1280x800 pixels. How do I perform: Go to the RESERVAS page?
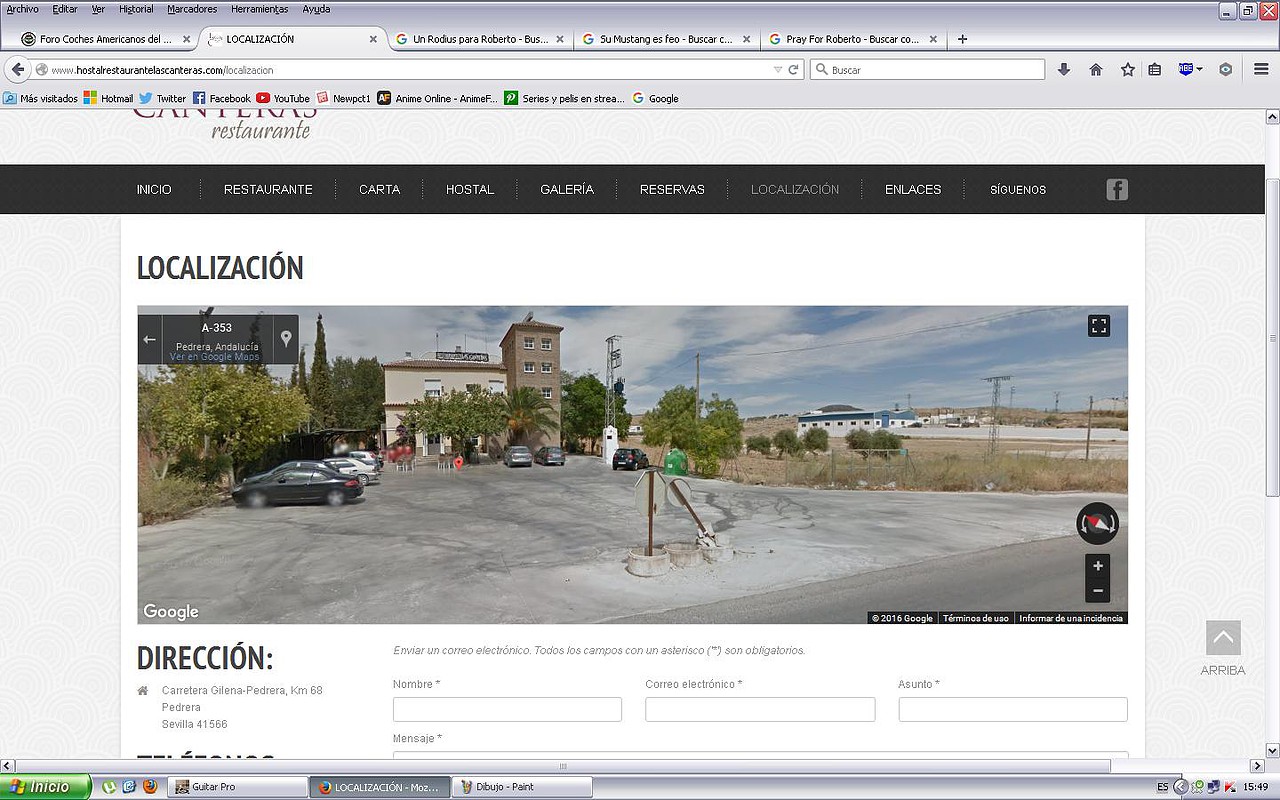click(x=672, y=189)
